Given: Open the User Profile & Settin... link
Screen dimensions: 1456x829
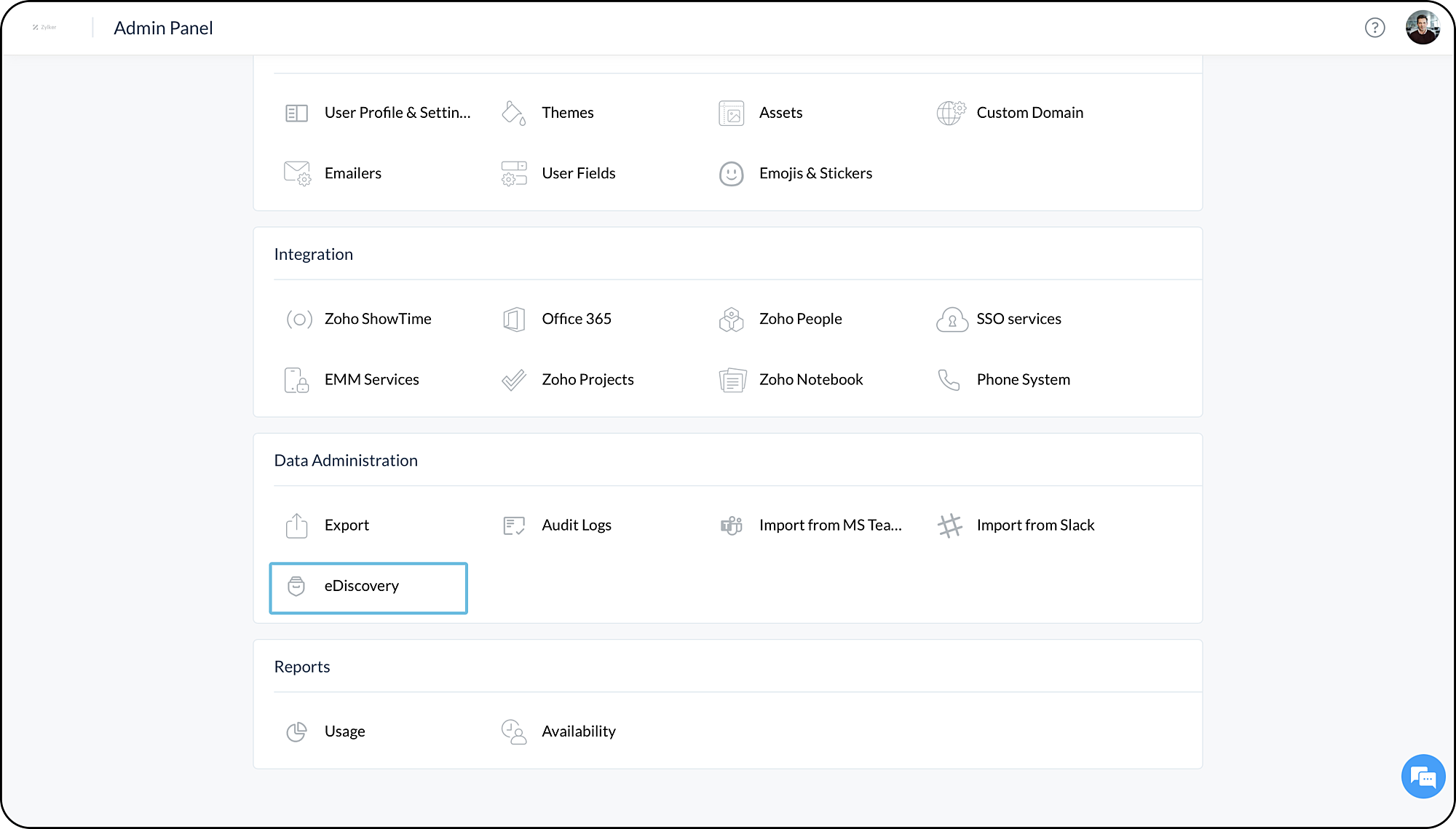Looking at the screenshot, I should pyautogui.click(x=397, y=113).
